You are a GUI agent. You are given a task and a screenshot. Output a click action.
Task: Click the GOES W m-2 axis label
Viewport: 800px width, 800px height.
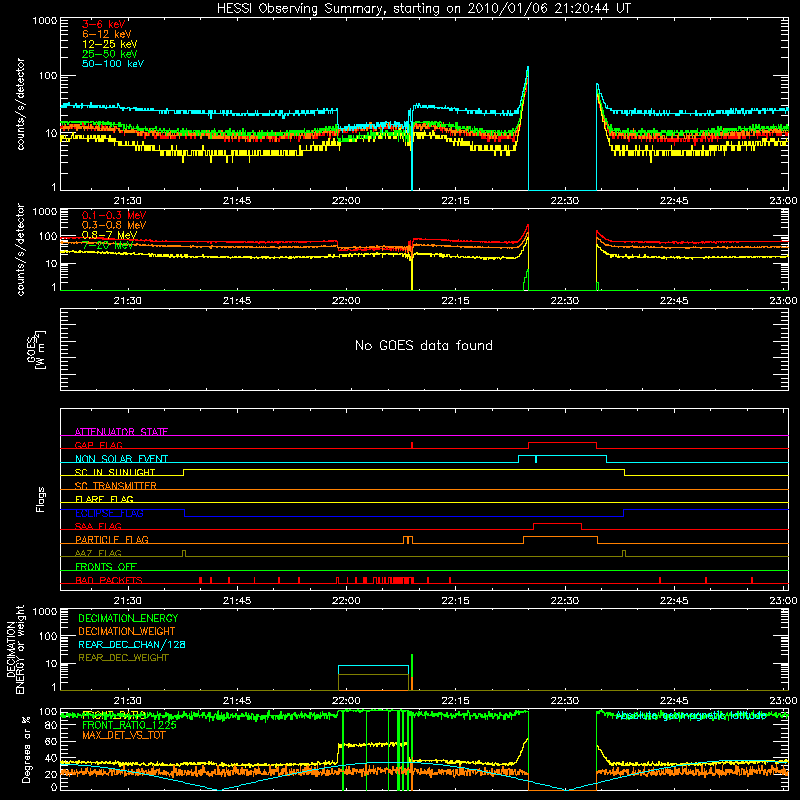point(36,349)
